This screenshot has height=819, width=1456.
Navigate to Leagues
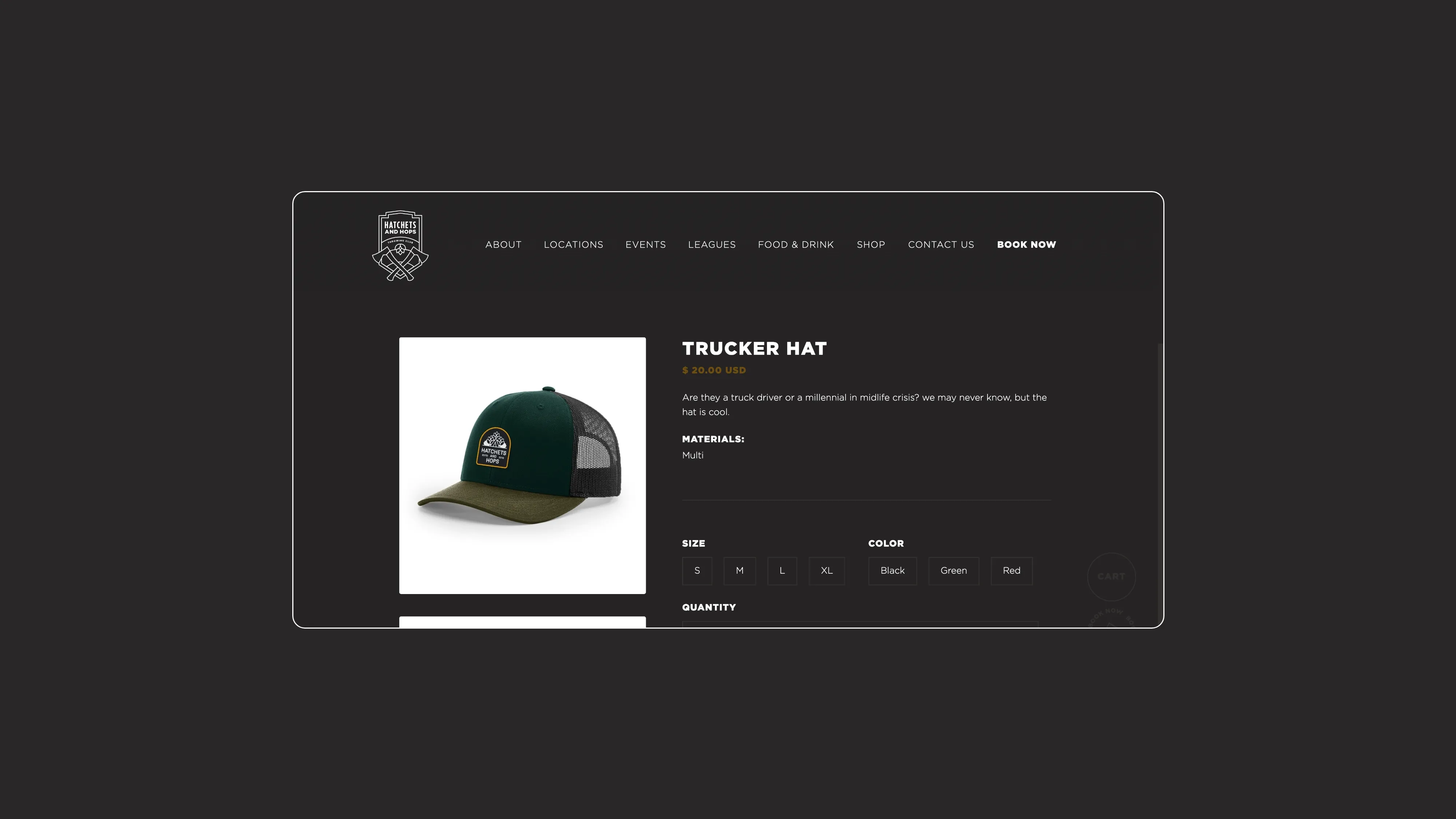pyautogui.click(x=712, y=245)
